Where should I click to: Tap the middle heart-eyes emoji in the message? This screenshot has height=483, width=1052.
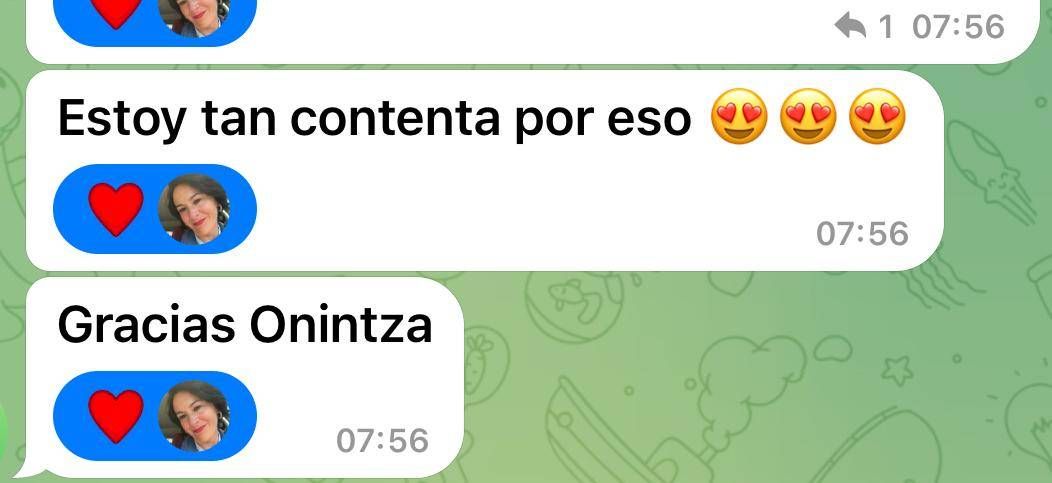[x=808, y=116]
